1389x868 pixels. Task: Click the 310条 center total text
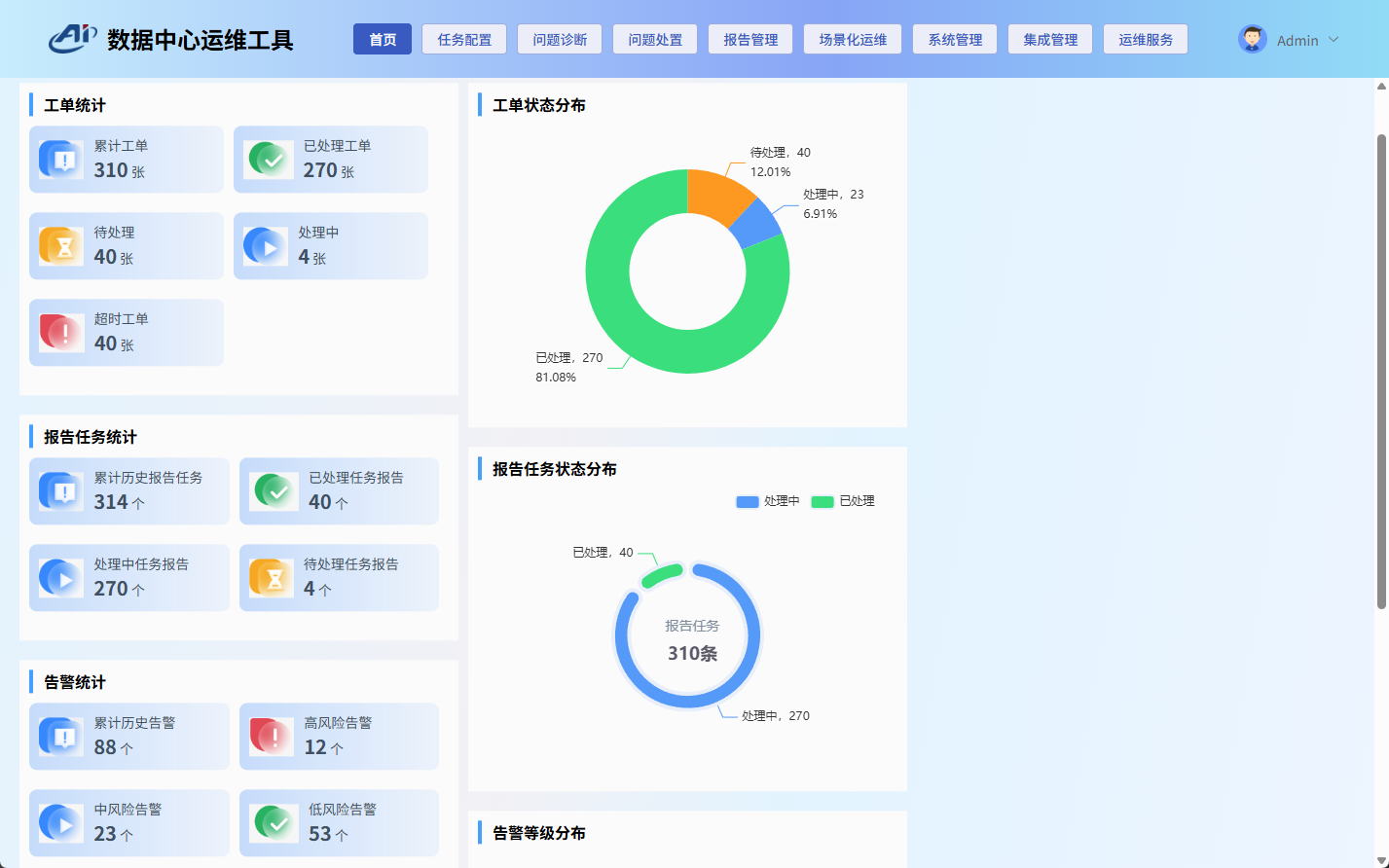pos(692,653)
